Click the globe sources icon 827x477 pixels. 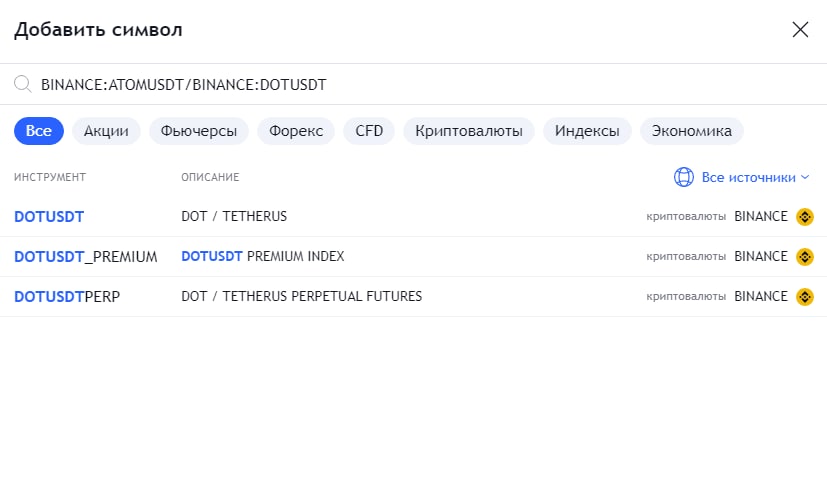pos(684,177)
